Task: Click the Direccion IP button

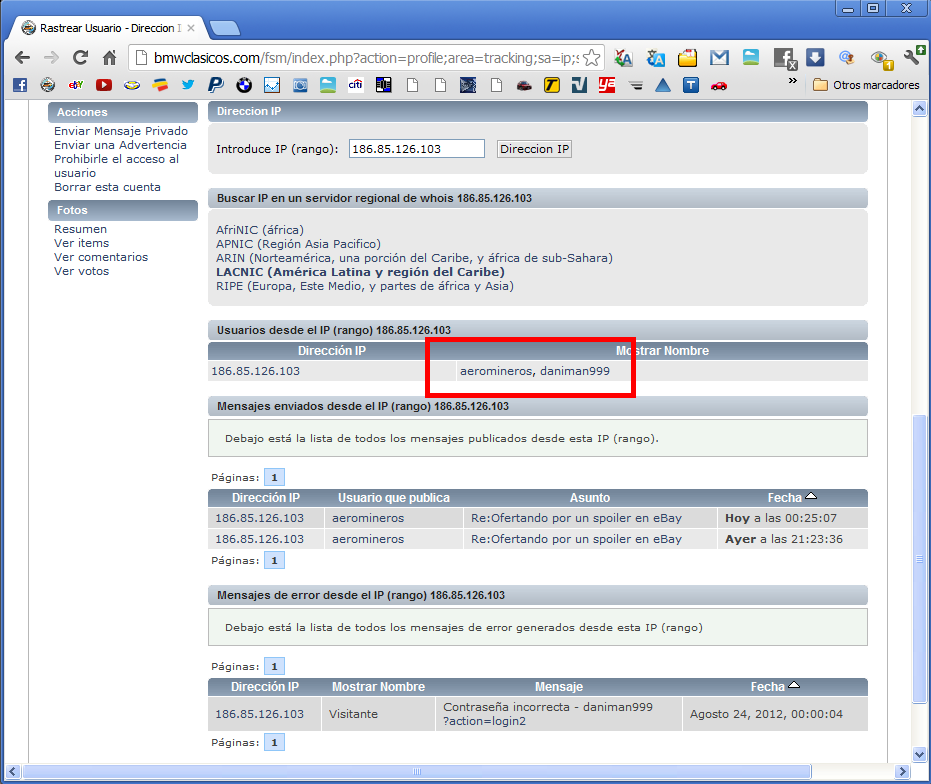Action: (x=534, y=149)
